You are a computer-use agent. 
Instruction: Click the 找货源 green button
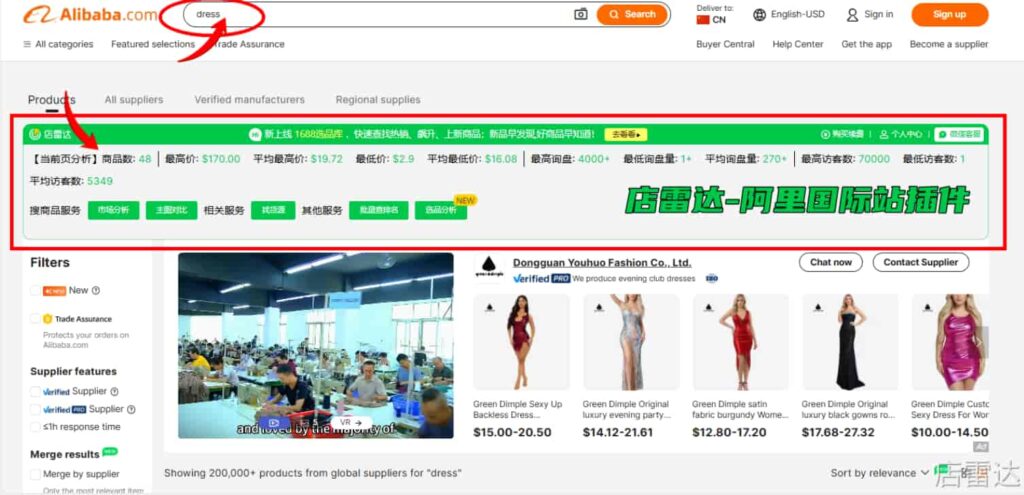(273, 210)
